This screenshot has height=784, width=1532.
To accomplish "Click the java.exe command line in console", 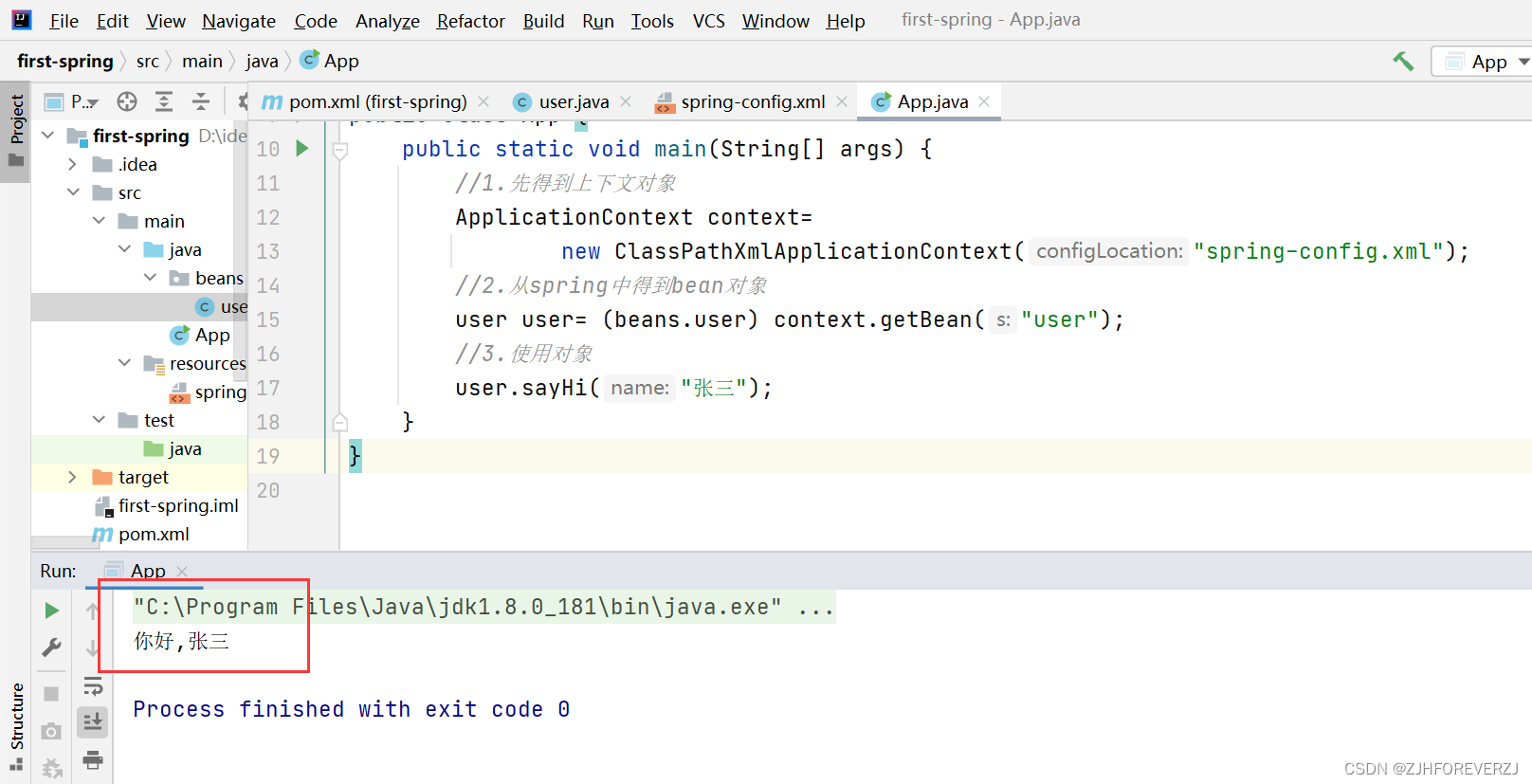I will 483,607.
